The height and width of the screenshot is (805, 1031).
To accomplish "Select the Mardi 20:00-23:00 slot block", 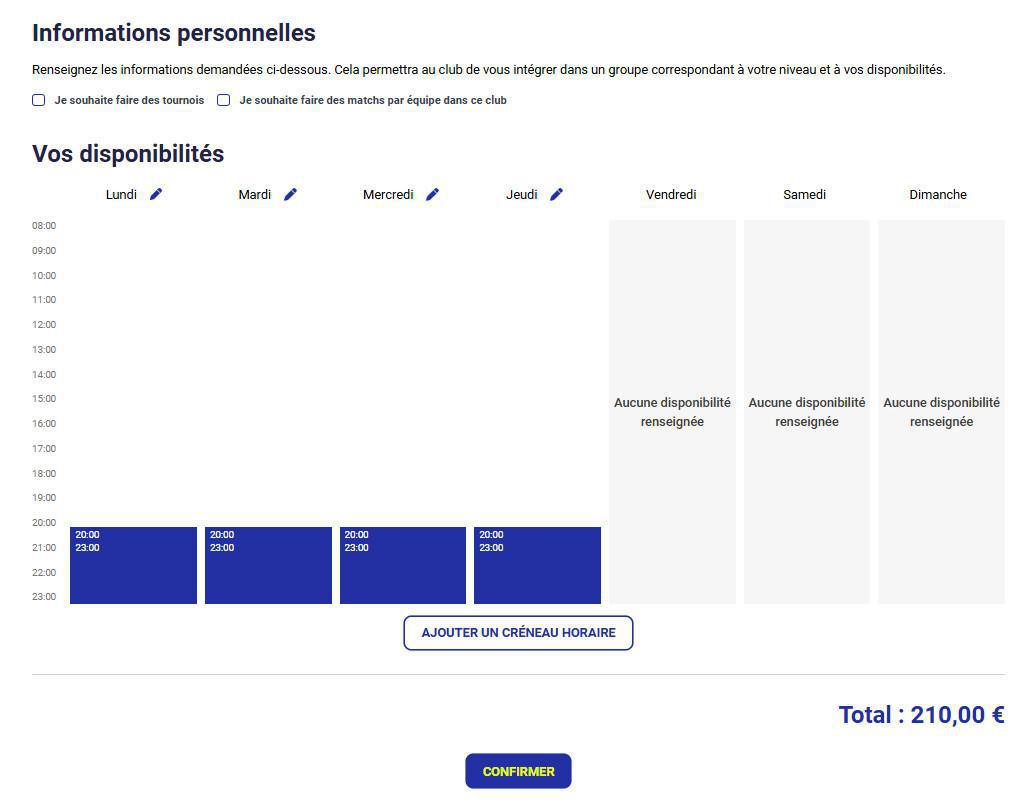I will [x=268, y=565].
